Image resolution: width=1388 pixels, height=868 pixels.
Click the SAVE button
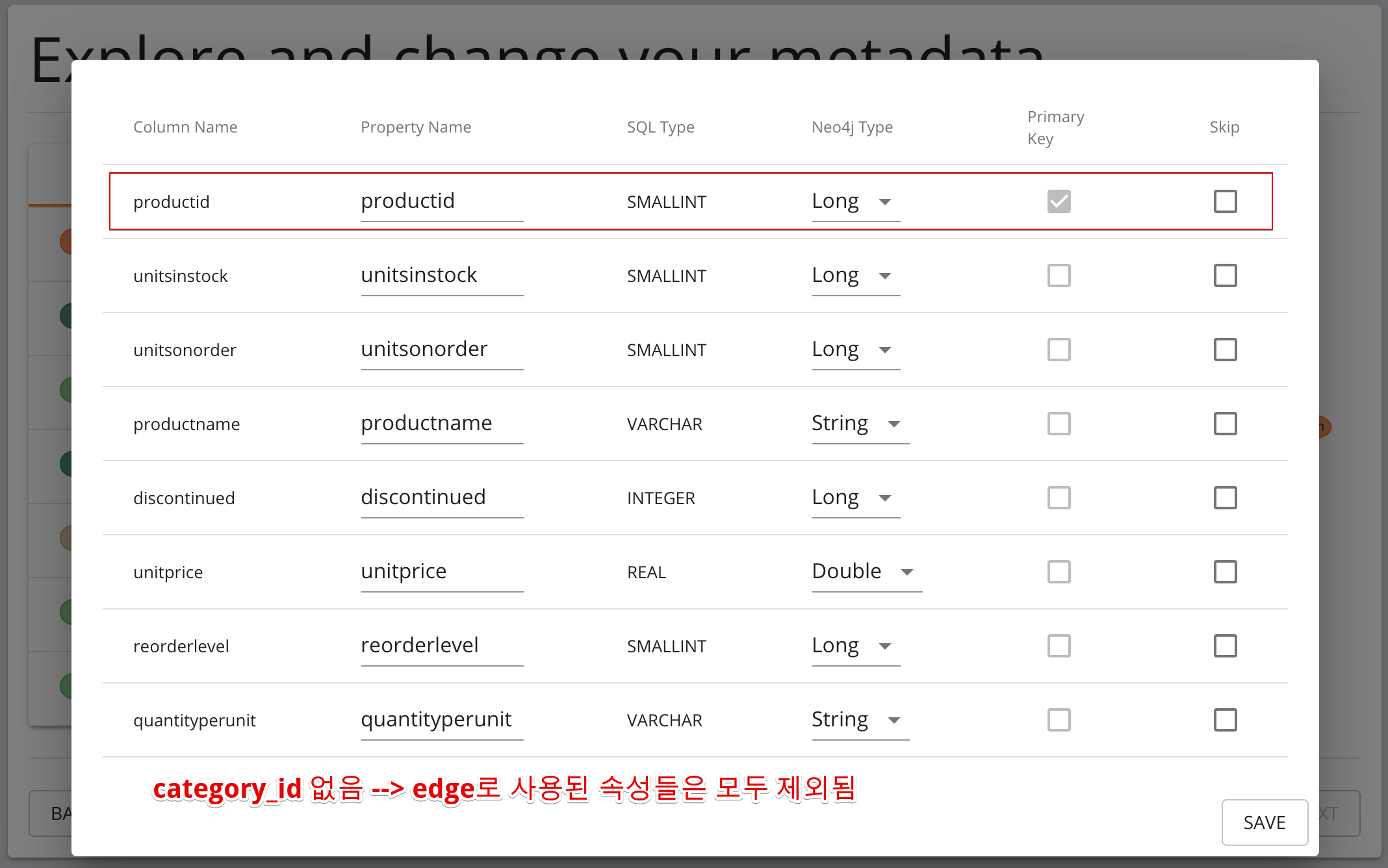[1265, 823]
